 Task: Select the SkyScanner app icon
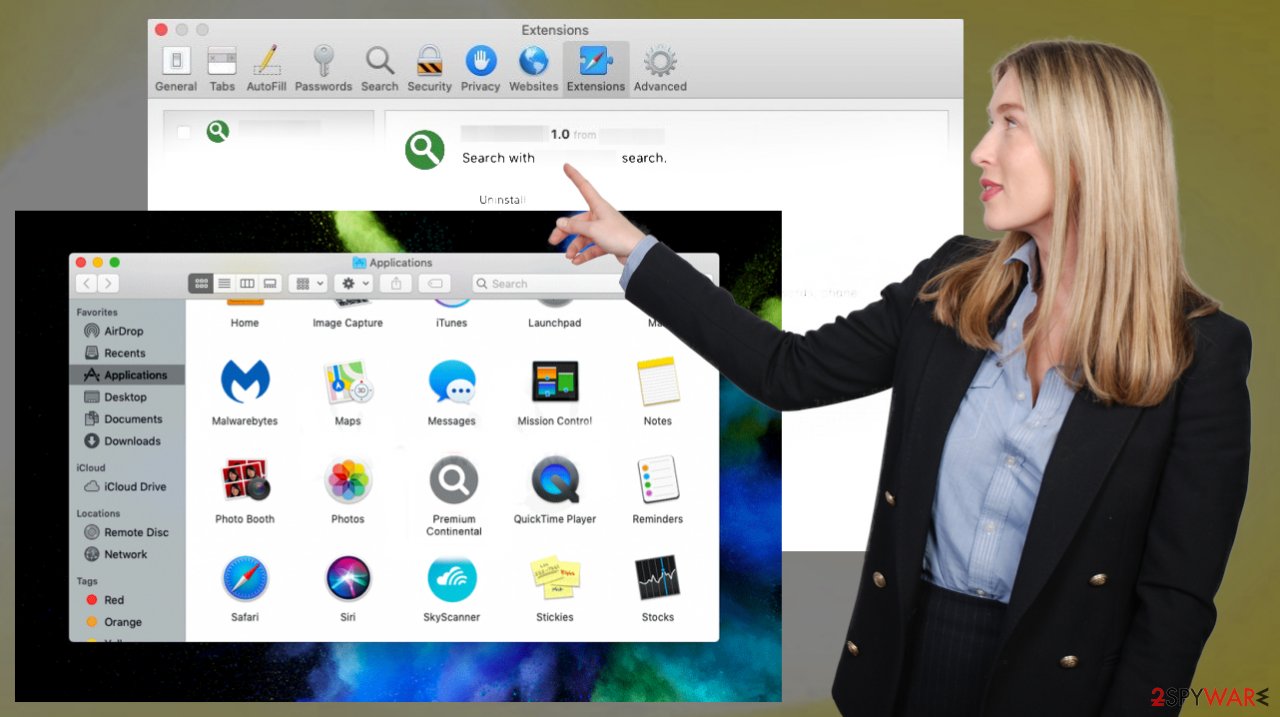(452, 578)
